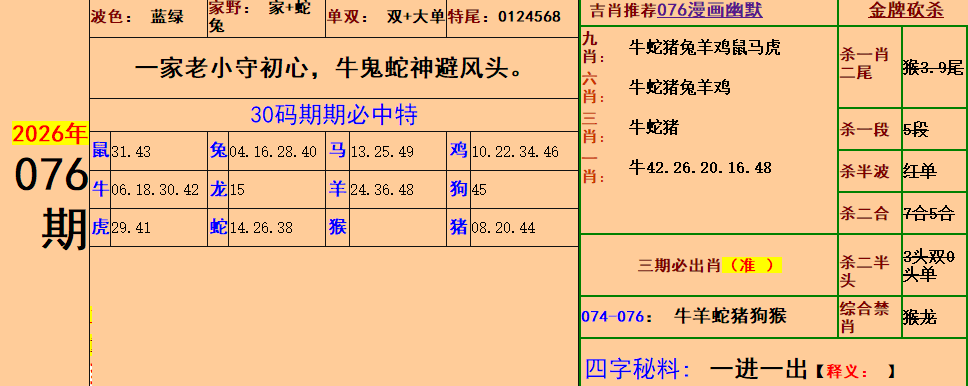968x386 pixels.
Task: Click the 蛇 zodiac label in number table
Action: (219, 227)
